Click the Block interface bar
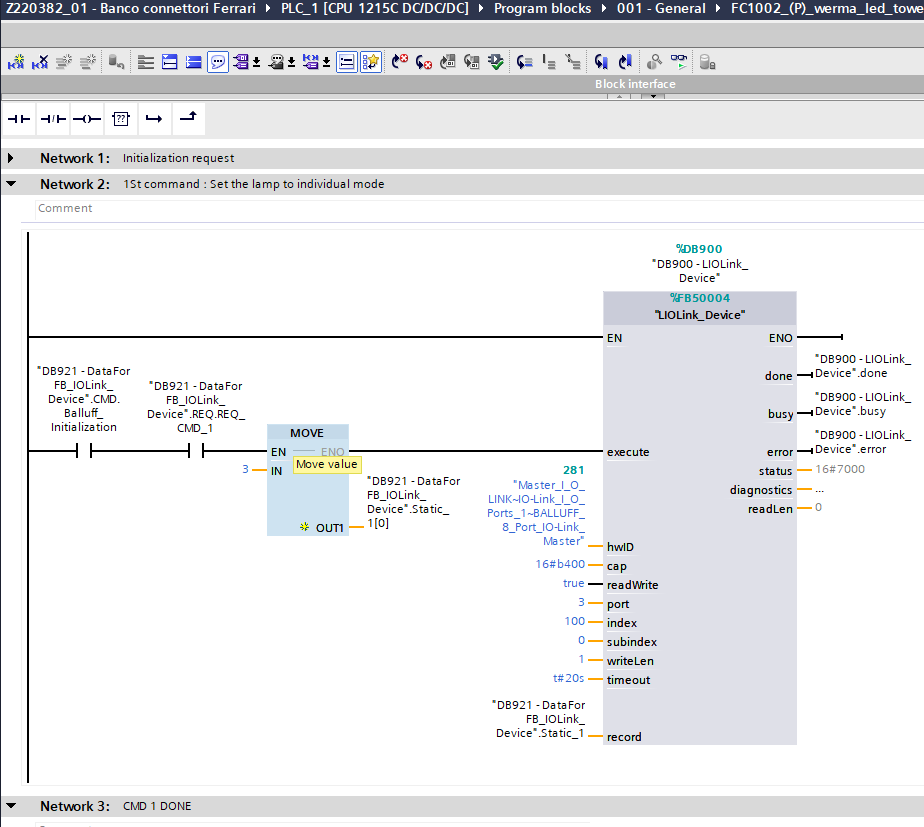Image resolution: width=924 pixels, height=827 pixels. pyautogui.click(x=635, y=84)
